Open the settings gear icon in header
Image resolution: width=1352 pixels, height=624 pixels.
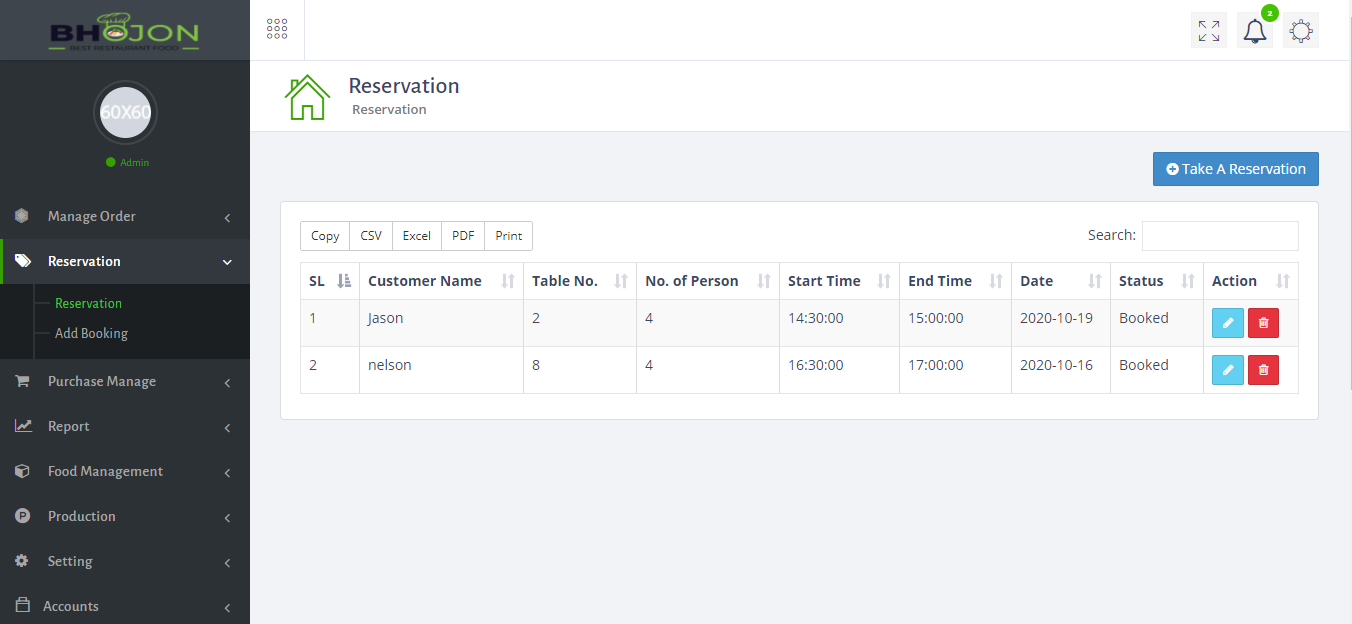coord(1300,31)
